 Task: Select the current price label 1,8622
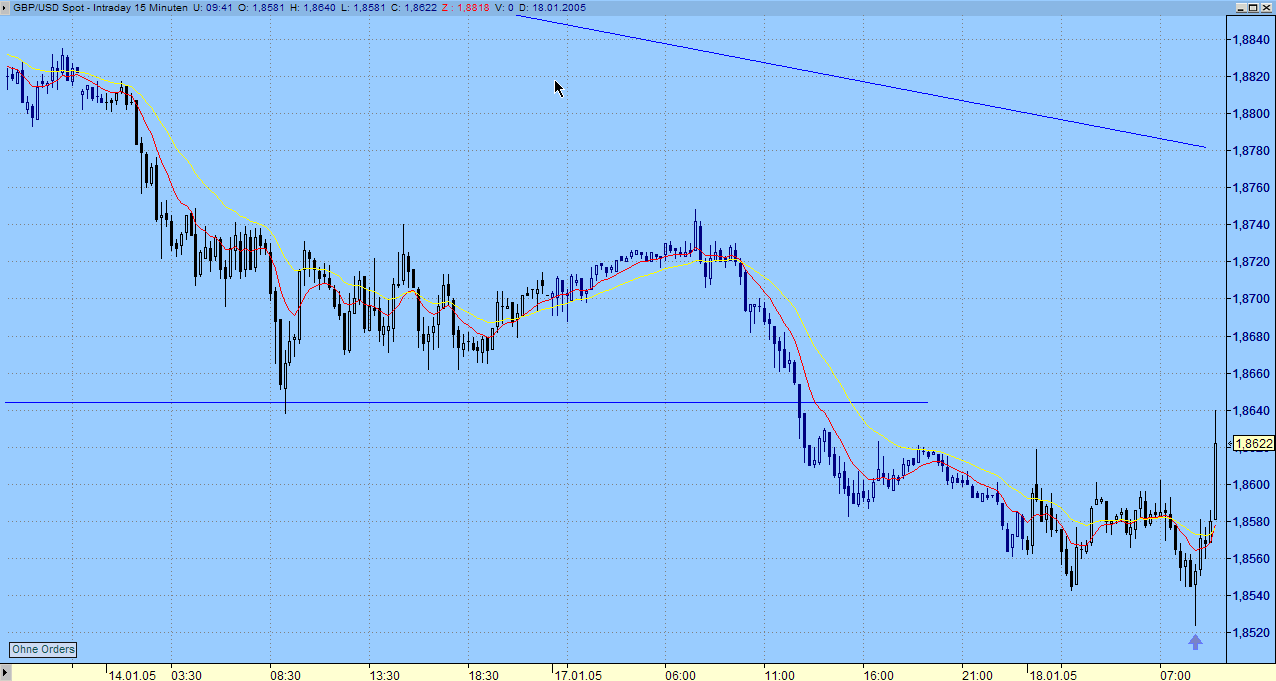[1254, 443]
